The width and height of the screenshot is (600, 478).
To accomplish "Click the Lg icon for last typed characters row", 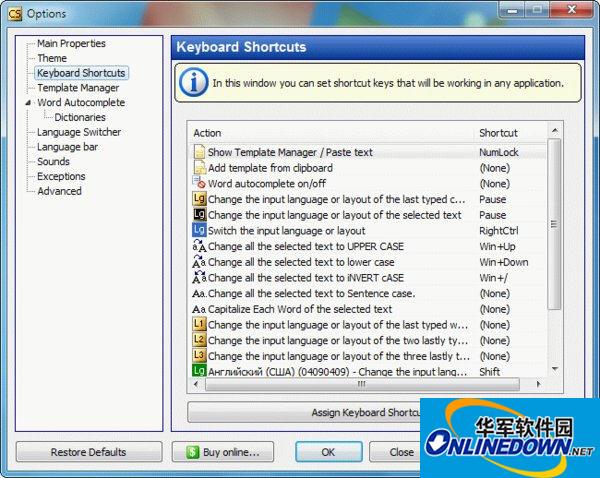I will click(199, 199).
